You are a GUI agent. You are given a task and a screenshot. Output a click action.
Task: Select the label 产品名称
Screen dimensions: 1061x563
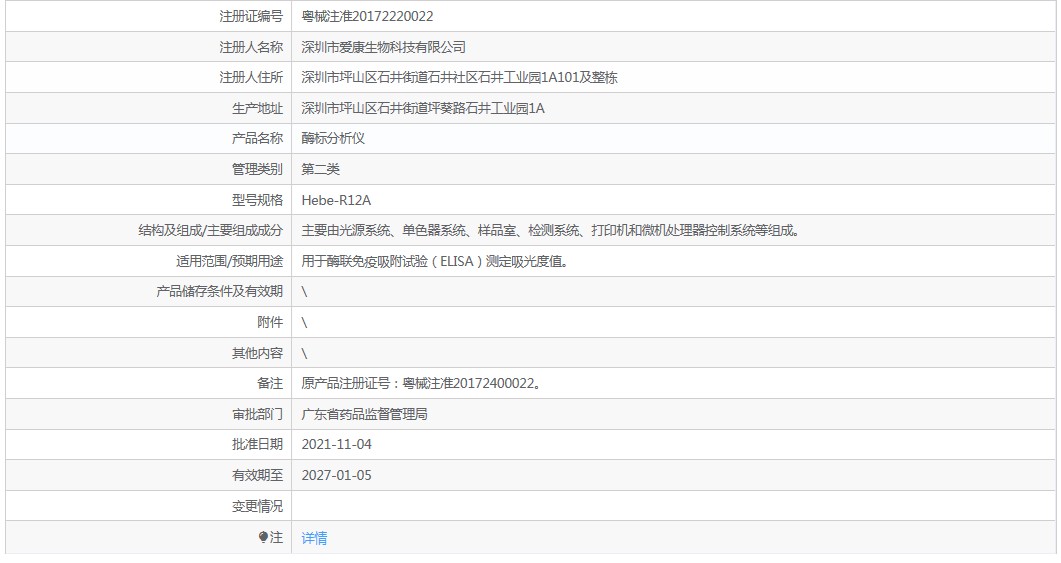[x=257, y=138]
